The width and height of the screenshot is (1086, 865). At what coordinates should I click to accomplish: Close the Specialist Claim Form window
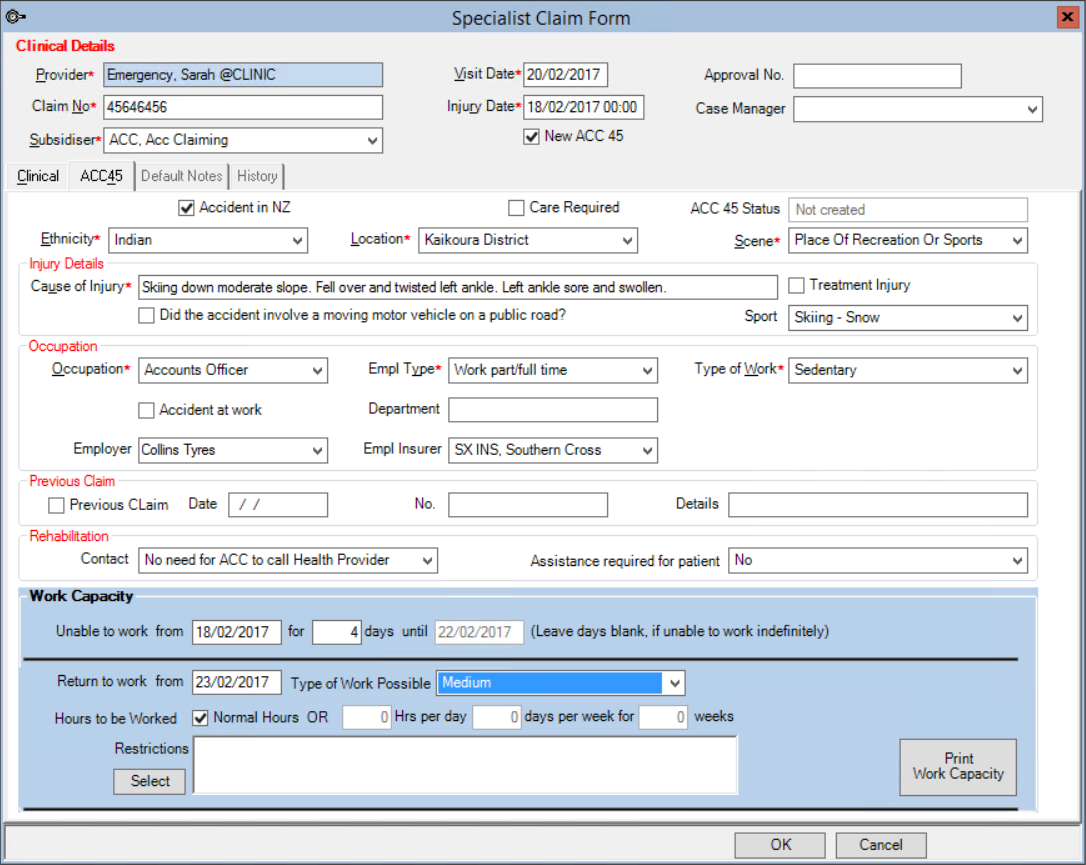tap(1067, 17)
